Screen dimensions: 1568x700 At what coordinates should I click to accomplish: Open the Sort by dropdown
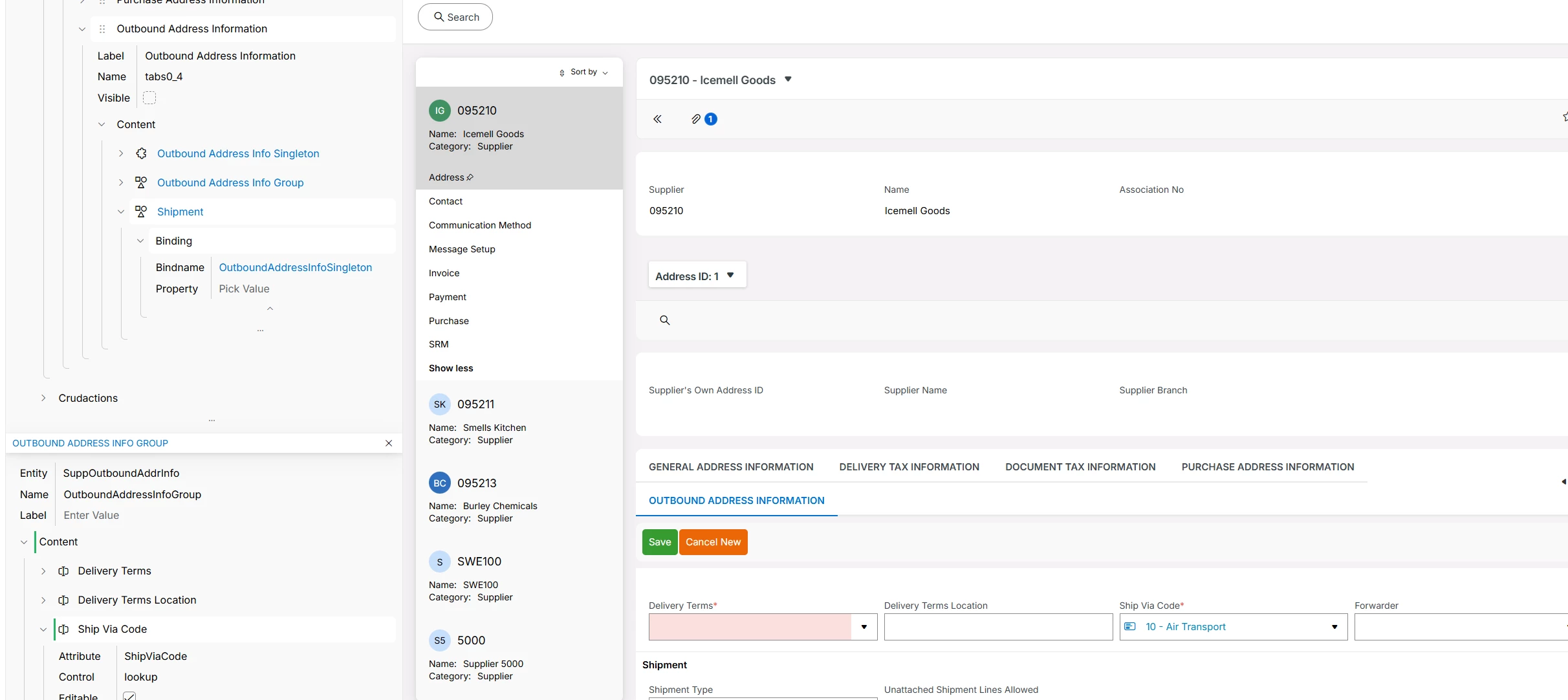coord(584,72)
